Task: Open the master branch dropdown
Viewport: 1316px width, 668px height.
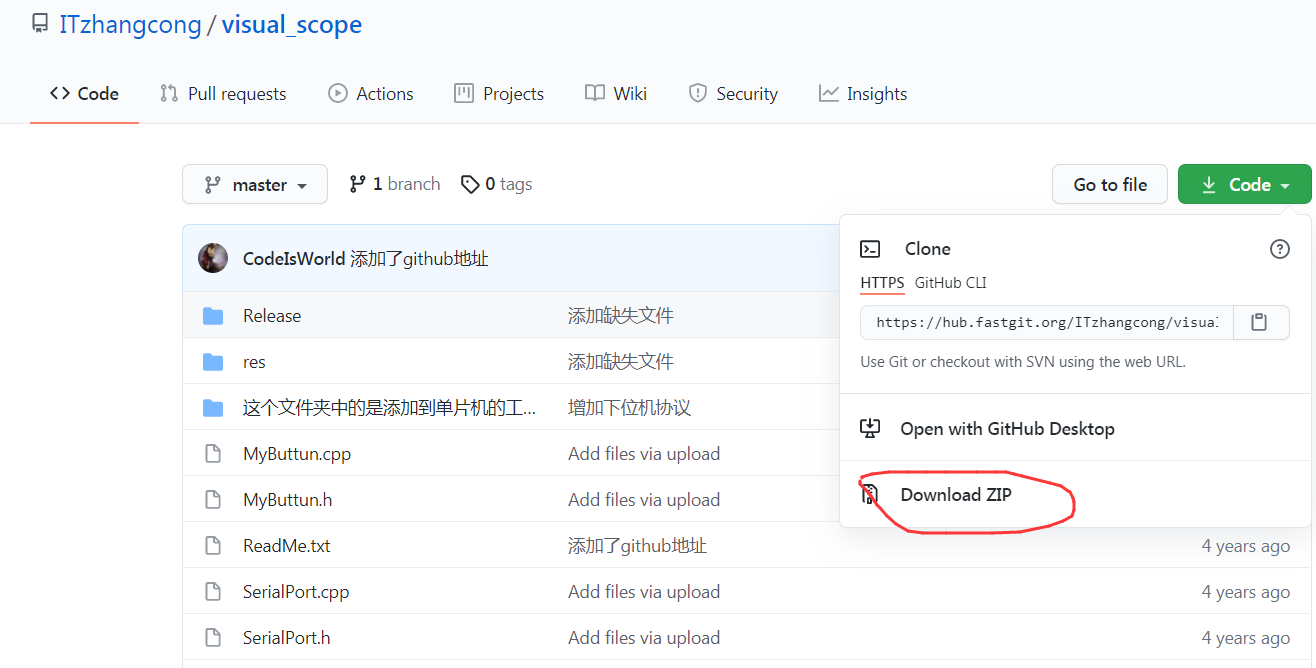Action: point(255,184)
